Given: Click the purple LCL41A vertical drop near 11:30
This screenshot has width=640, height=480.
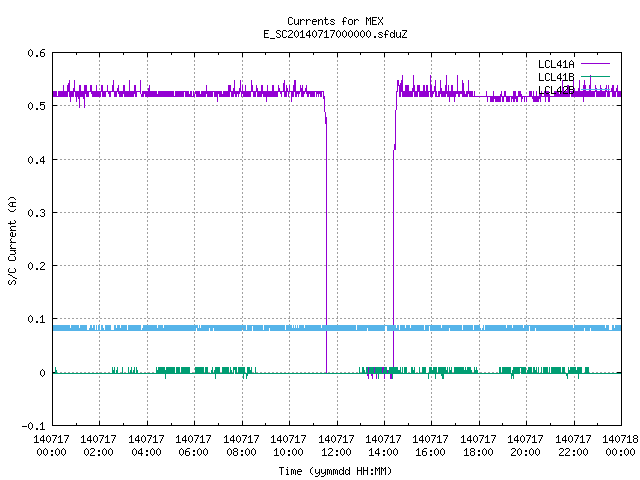Looking at the screenshot, I should click(326, 245).
